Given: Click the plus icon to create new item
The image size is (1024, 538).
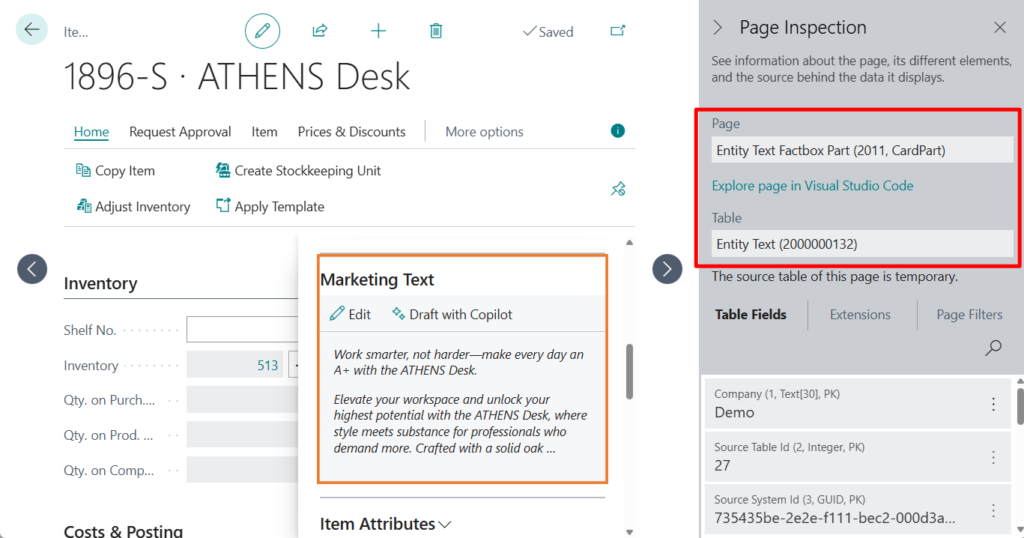Looking at the screenshot, I should (x=378, y=31).
